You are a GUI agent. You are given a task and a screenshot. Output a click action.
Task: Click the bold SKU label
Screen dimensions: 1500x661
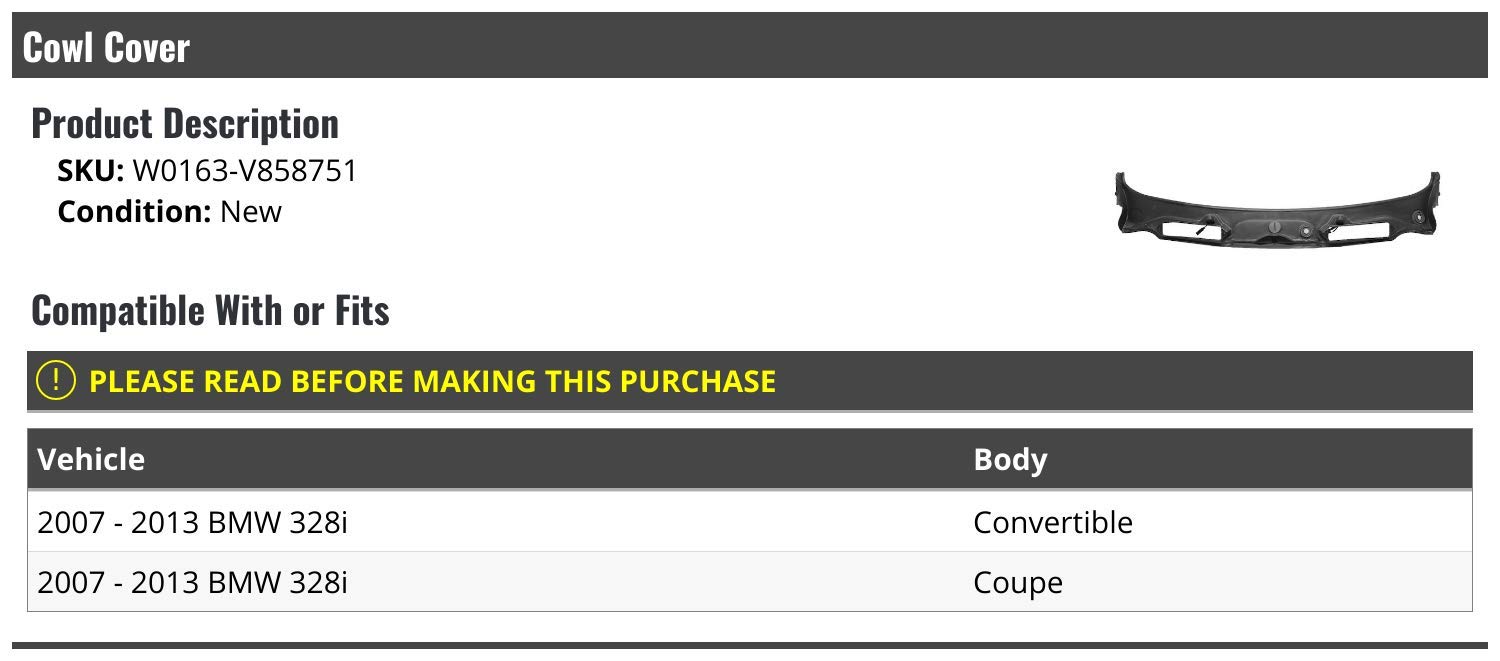tap(91, 171)
